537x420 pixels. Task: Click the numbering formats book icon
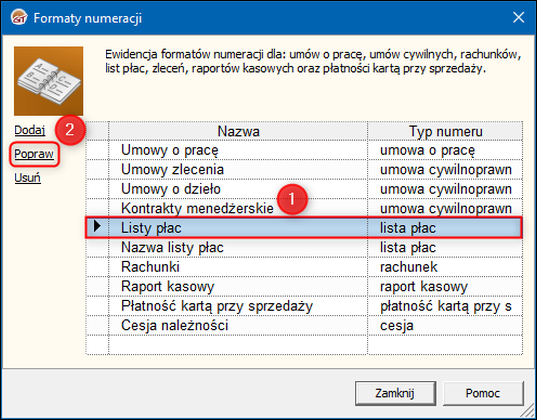click(x=48, y=81)
